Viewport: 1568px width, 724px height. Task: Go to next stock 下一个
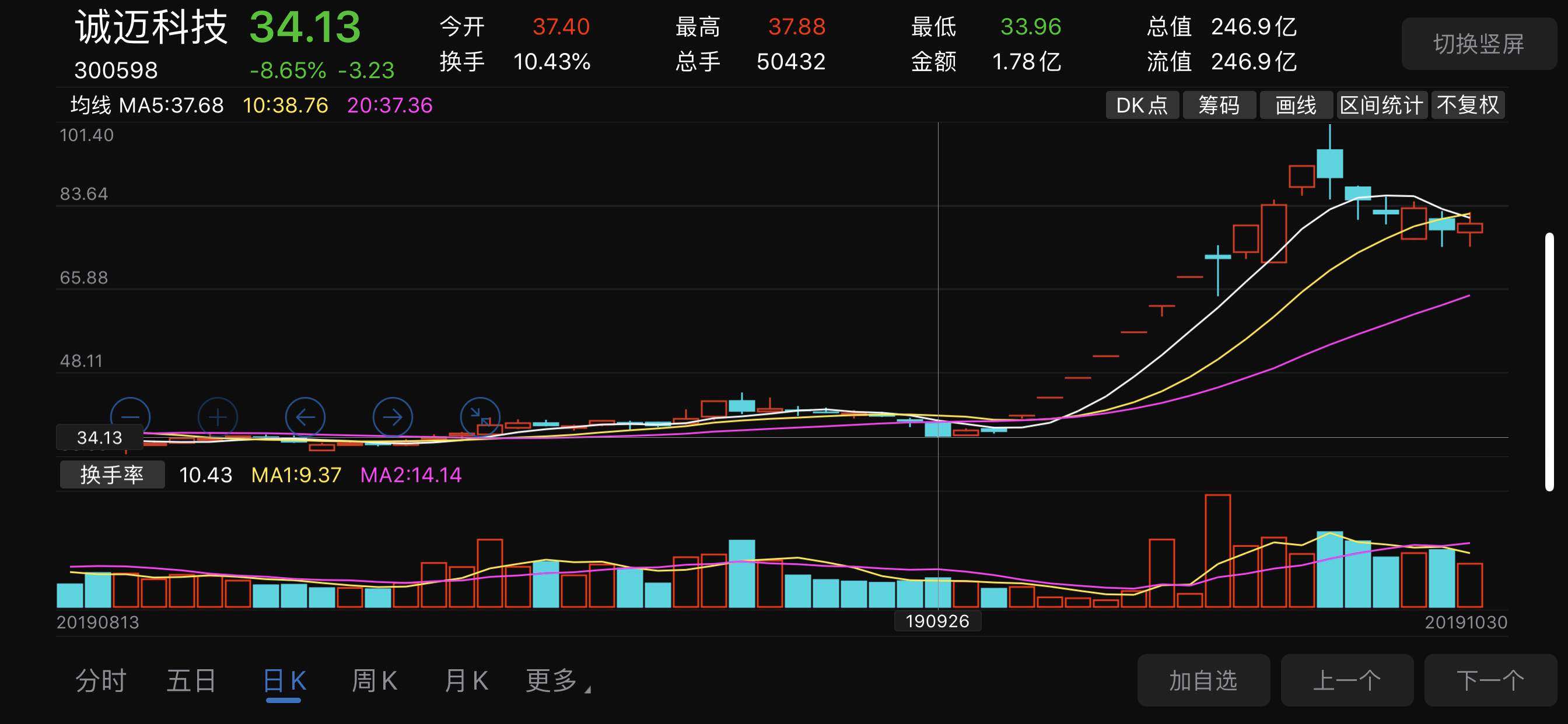point(1490,680)
